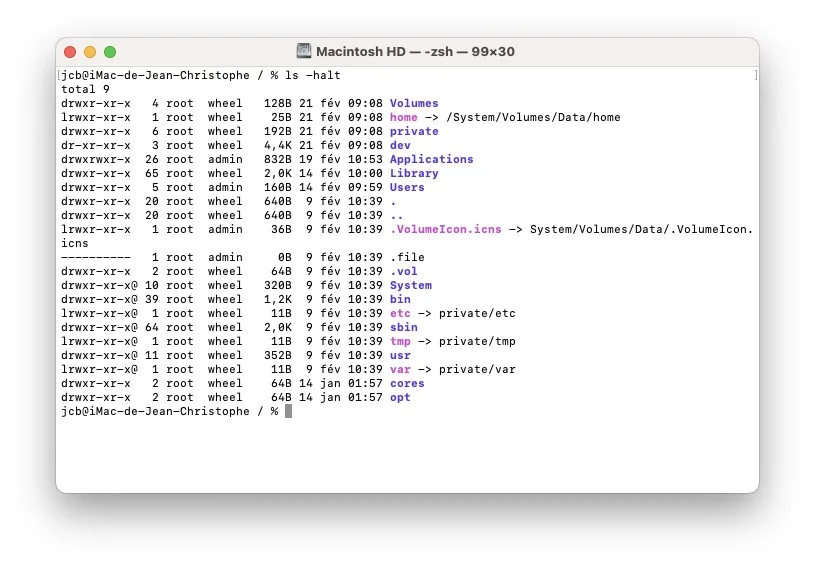The width and height of the screenshot is (815, 567).
Task: Click the 'home' symlink name
Action: pyautogui.click(x=403, y=117)
